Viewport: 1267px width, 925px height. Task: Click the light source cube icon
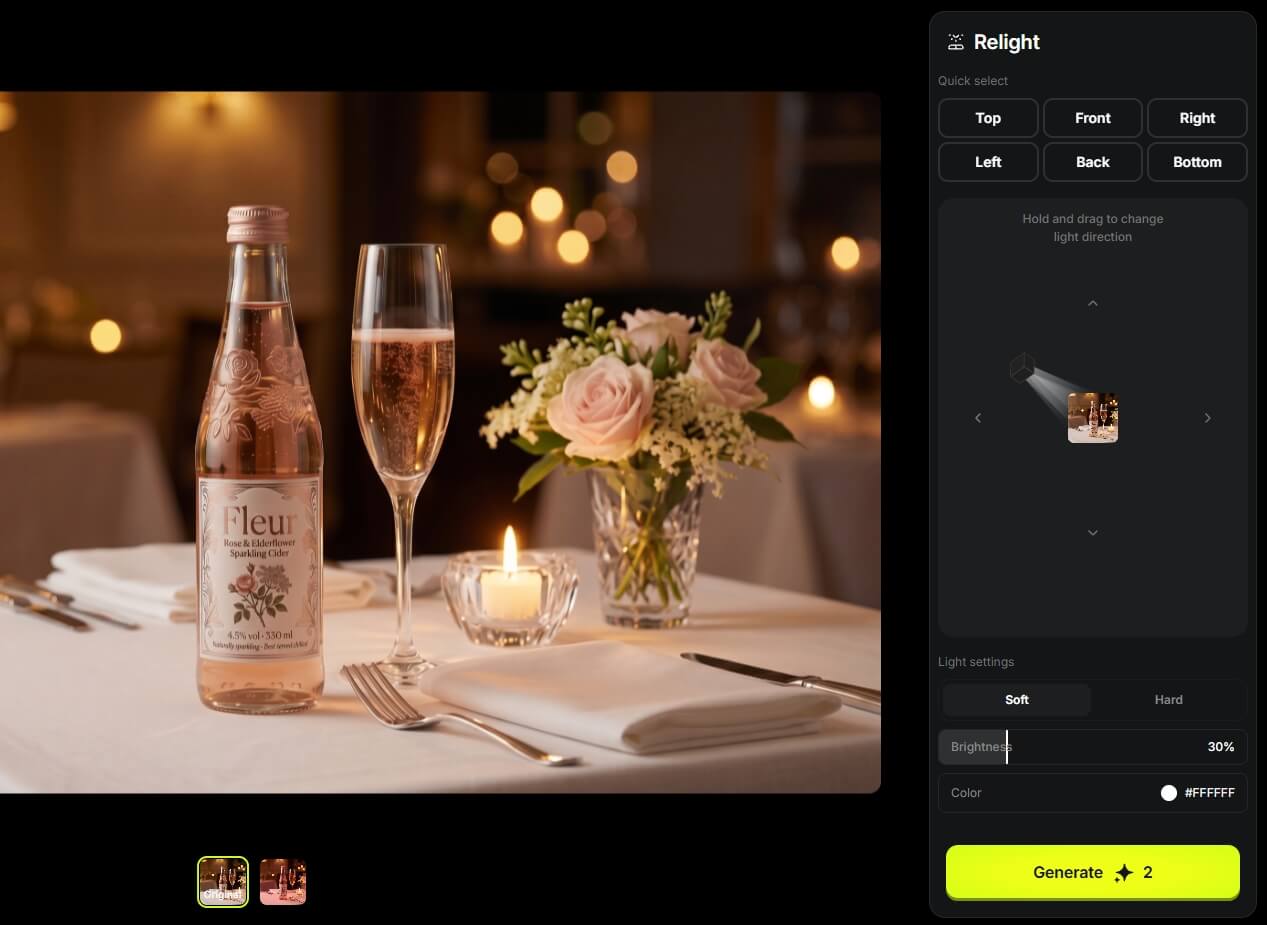[1022, 367]
